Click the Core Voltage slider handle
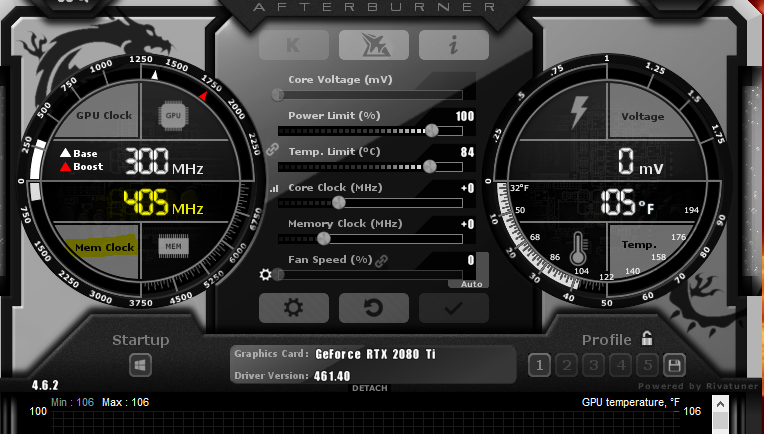The width and height of the screenshot is (764, 434). [278, 94]
